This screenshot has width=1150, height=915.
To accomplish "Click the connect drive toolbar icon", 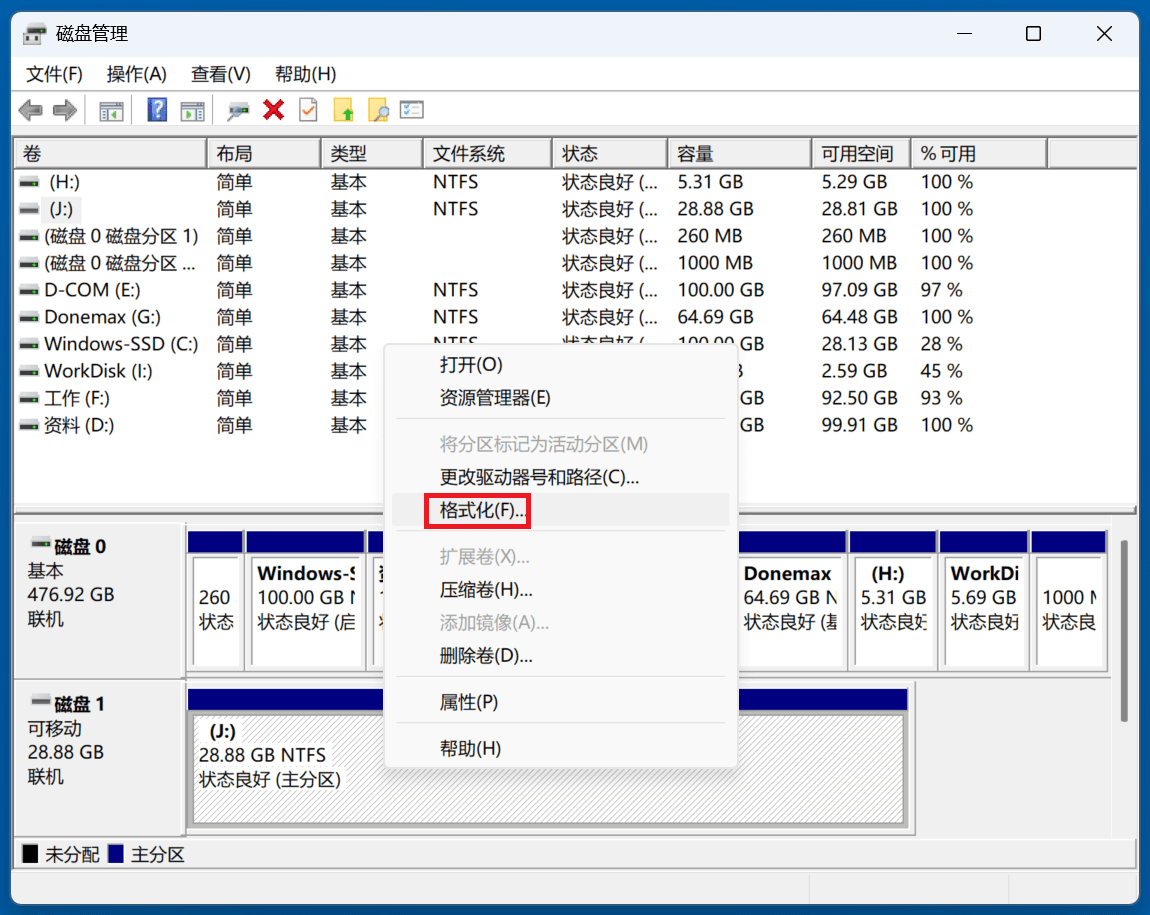I will tap(238, 110).
